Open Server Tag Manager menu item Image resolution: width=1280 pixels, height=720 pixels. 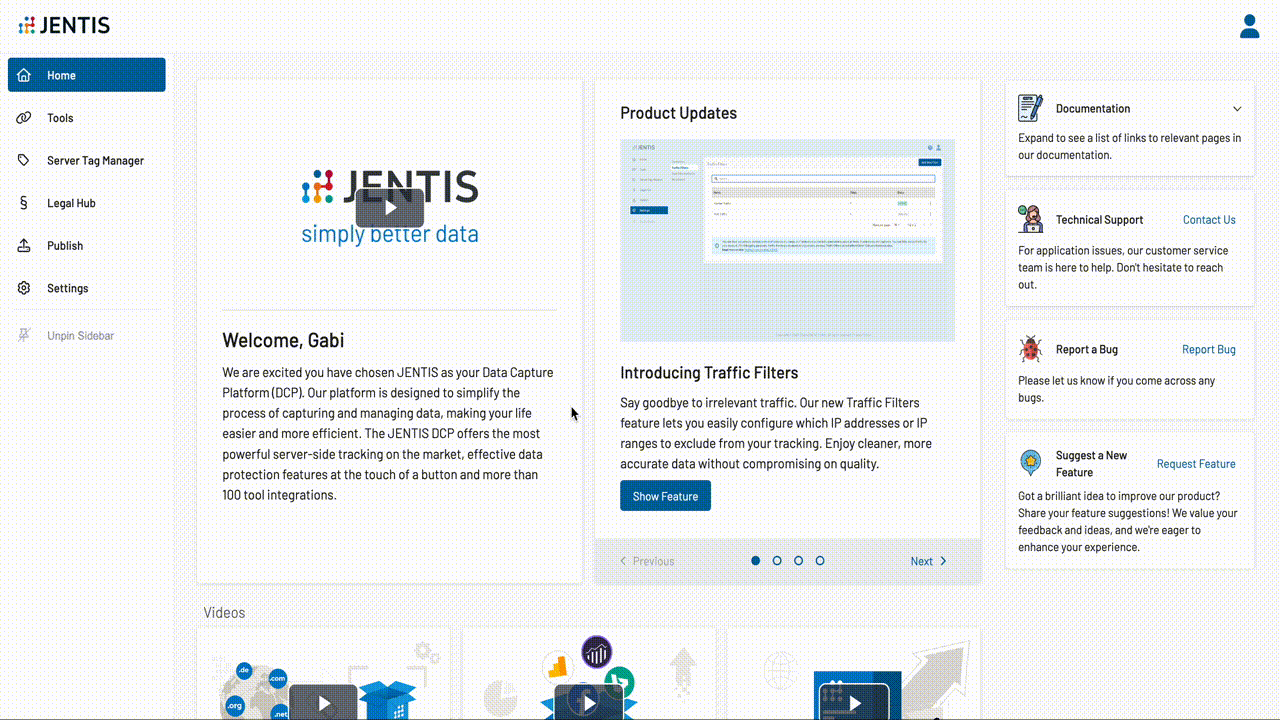[x=87, y=160]
